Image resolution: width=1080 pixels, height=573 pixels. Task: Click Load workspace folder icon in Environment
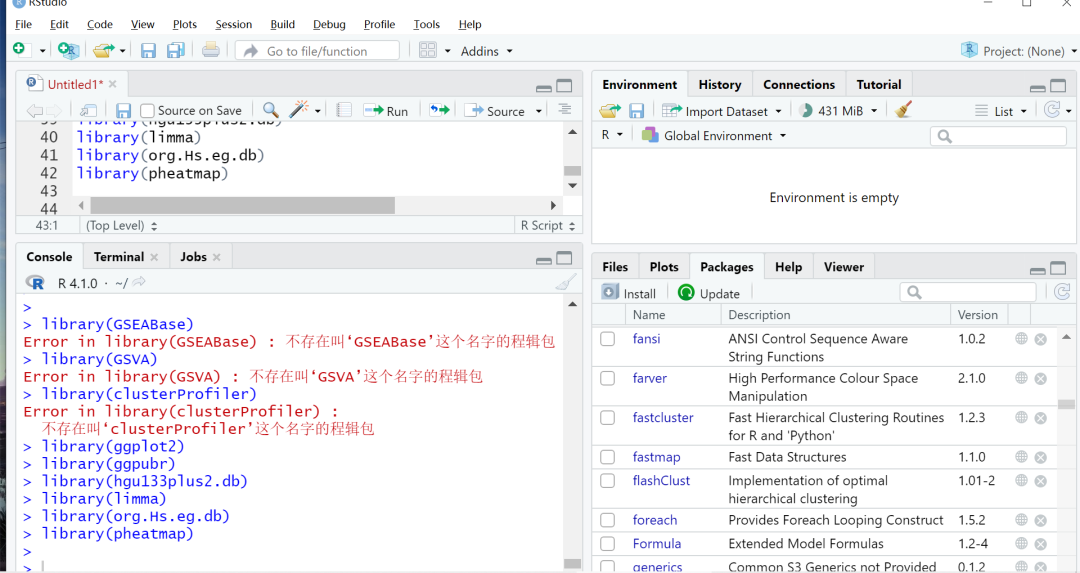610,110
